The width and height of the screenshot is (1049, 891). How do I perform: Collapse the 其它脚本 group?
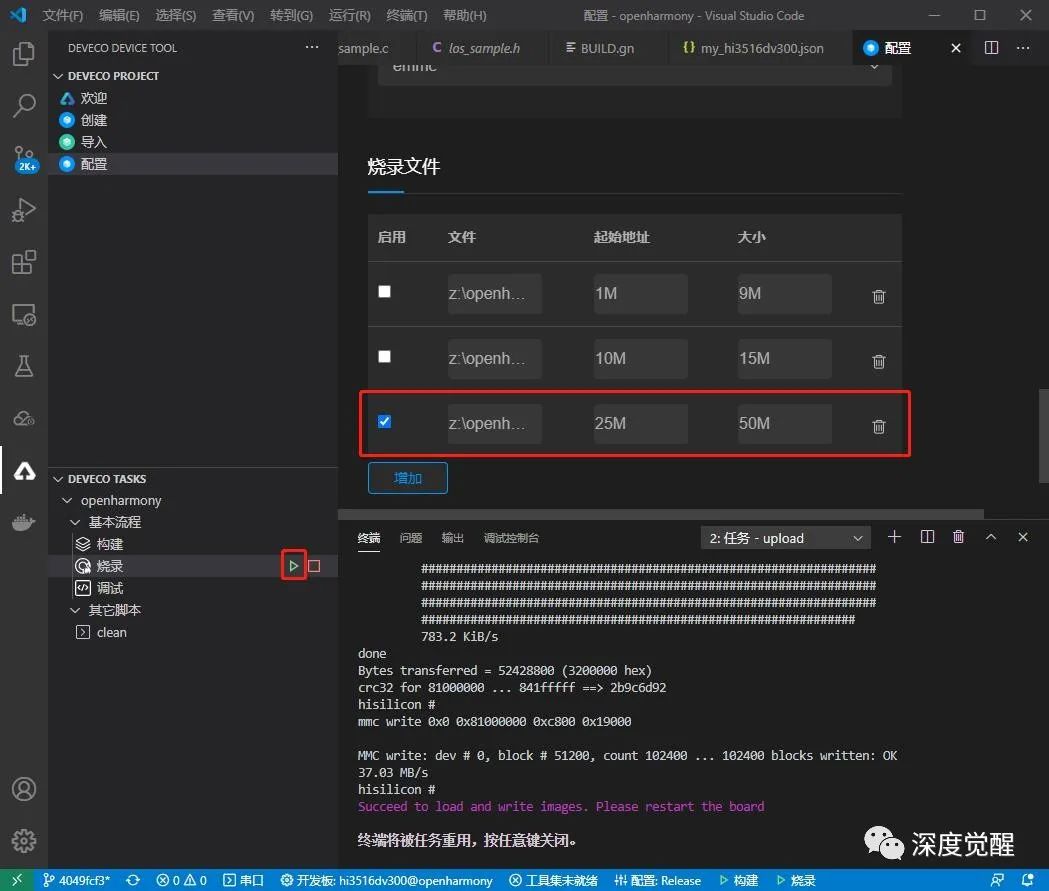point(75,610)
